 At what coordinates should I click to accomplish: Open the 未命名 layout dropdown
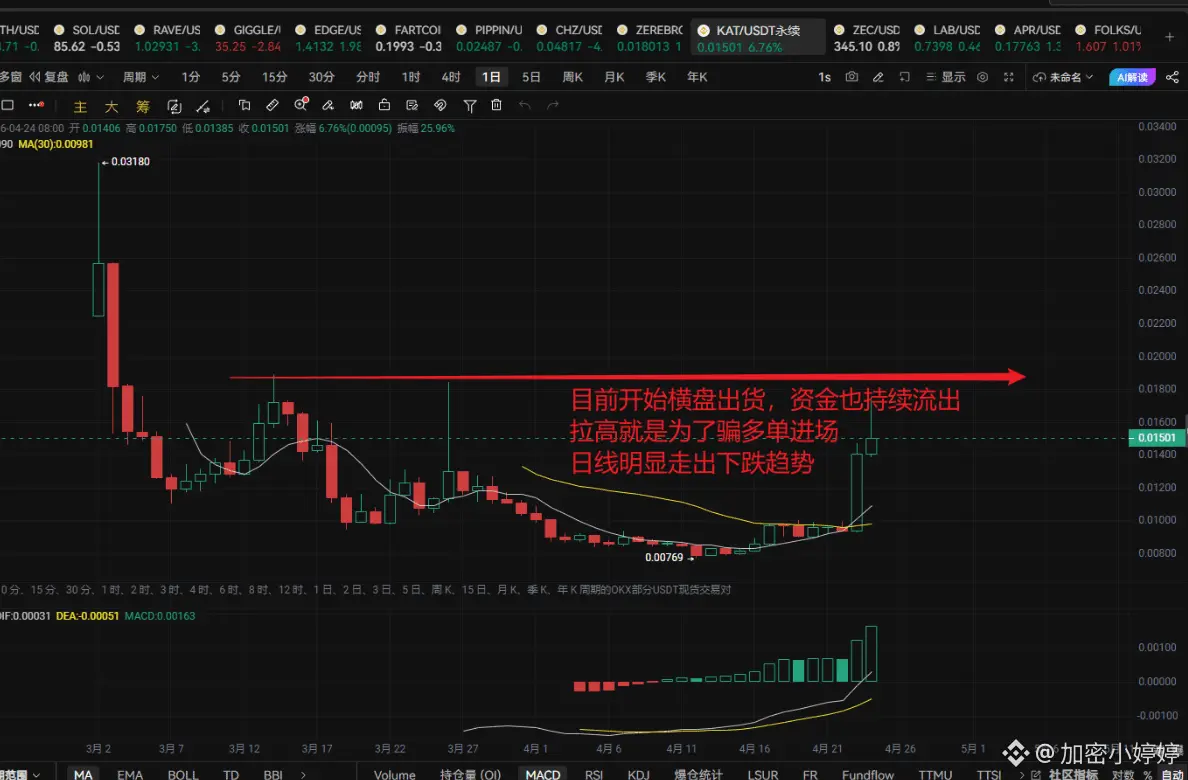1063,77
